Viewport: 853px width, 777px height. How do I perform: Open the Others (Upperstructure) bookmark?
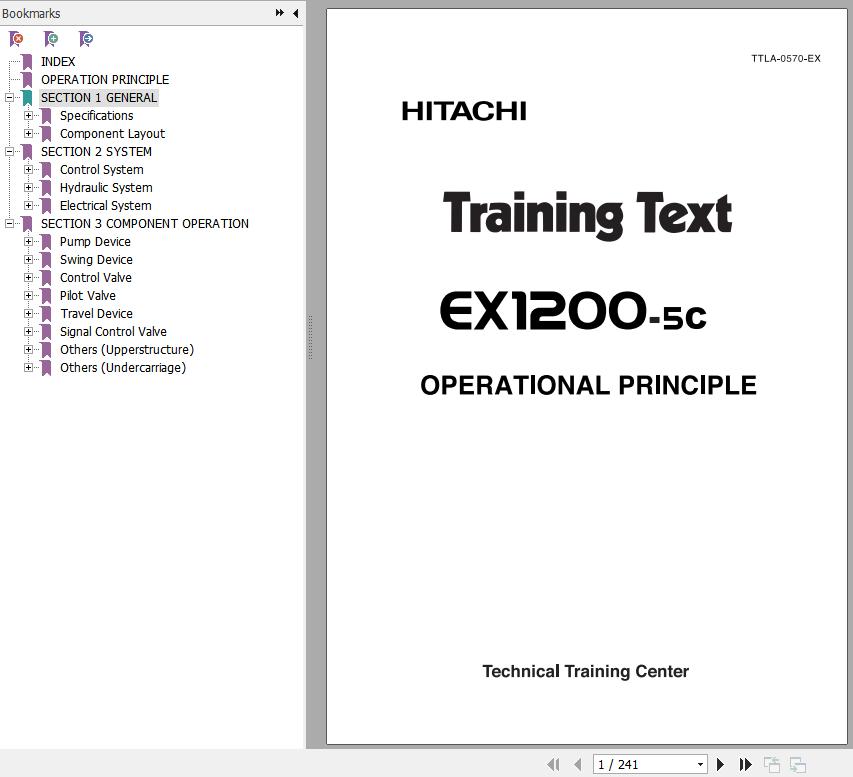[127, 349]
